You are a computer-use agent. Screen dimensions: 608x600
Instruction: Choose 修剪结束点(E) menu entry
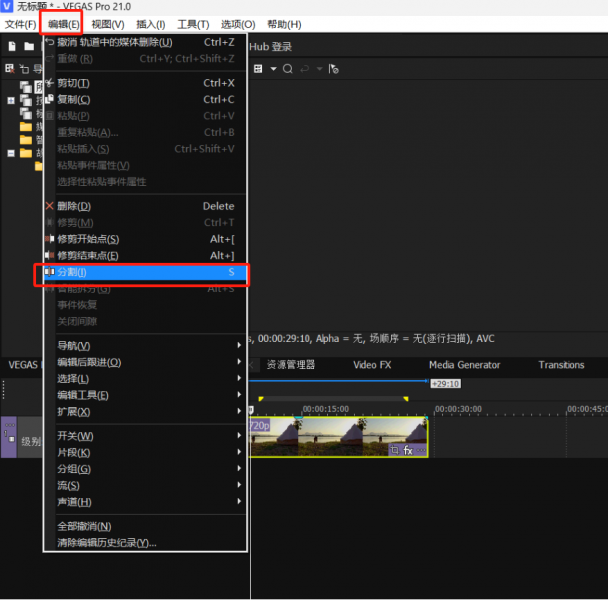(x=145, y=256)
